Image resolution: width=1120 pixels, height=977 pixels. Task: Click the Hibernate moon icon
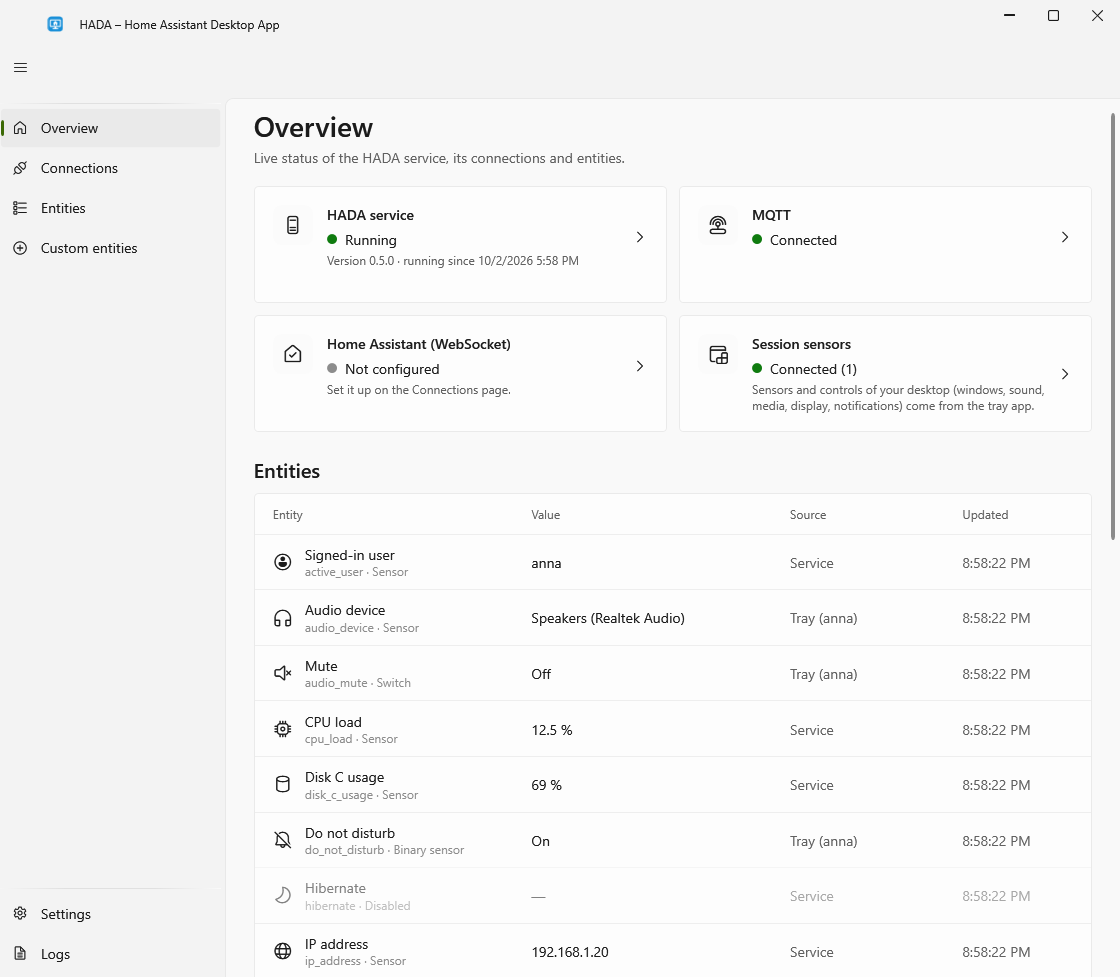point(283,896)
